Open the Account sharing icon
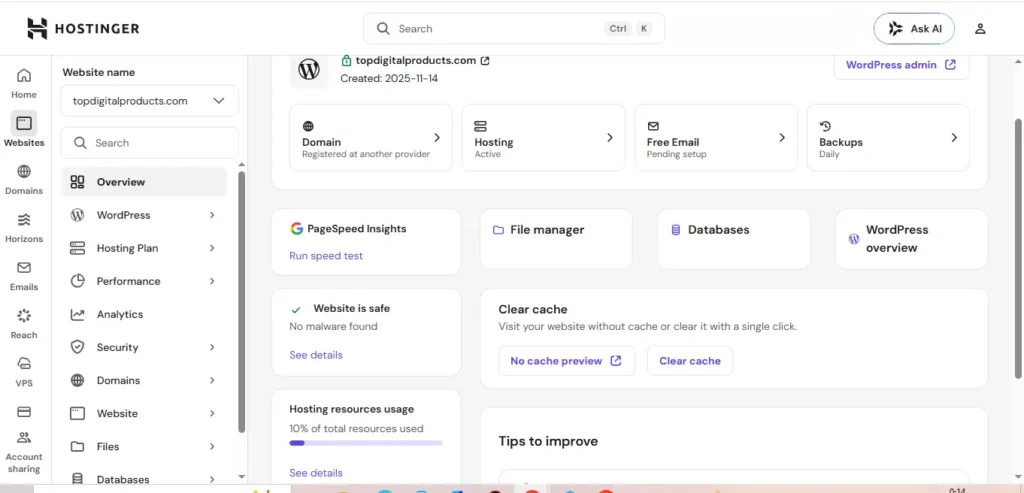This screenshot has width=1024, height=493. (x=24, y=437)
